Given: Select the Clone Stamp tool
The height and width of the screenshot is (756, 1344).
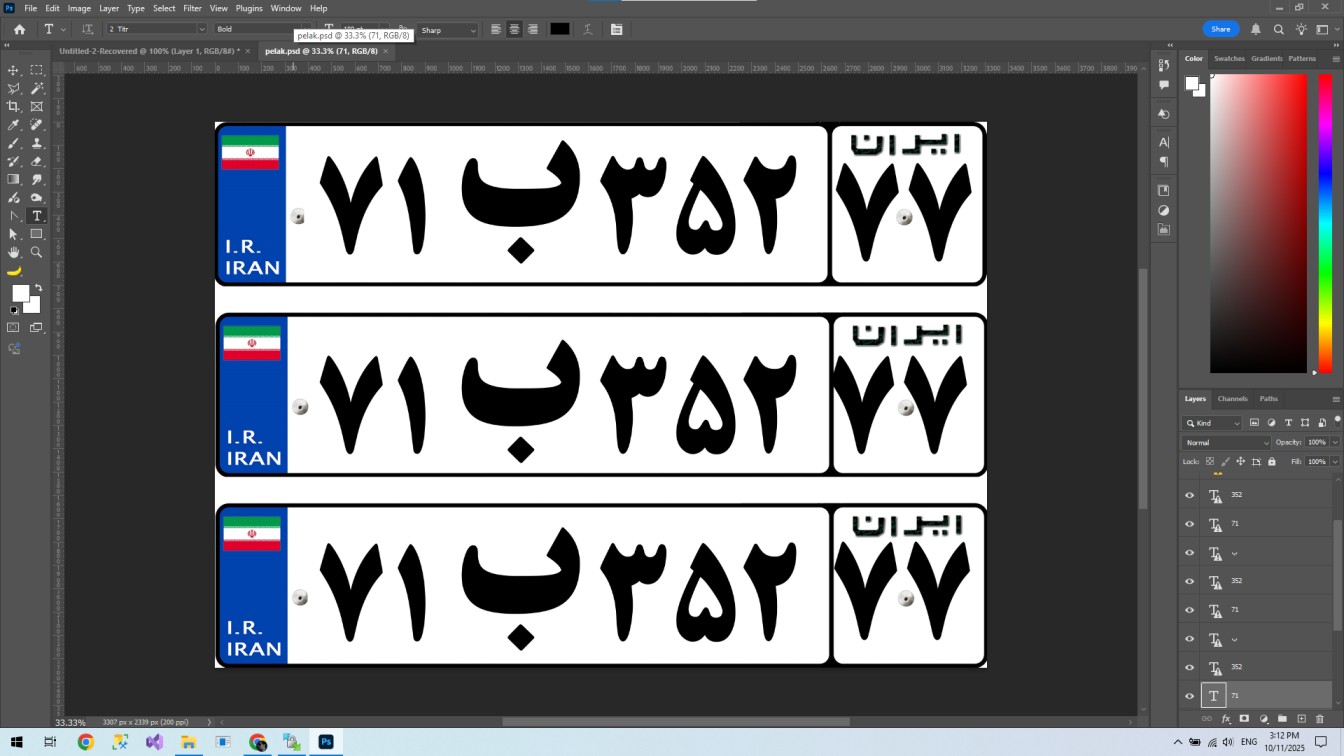Looking at the screenshot, I should pos(37,143).
